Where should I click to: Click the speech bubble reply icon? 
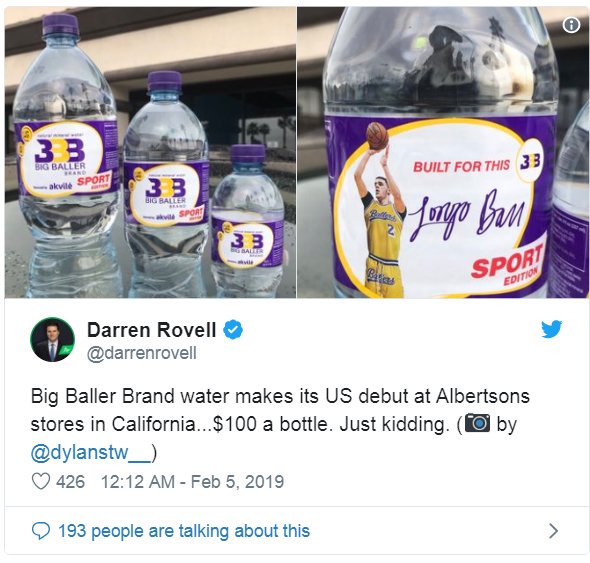(x=41, y=531)
